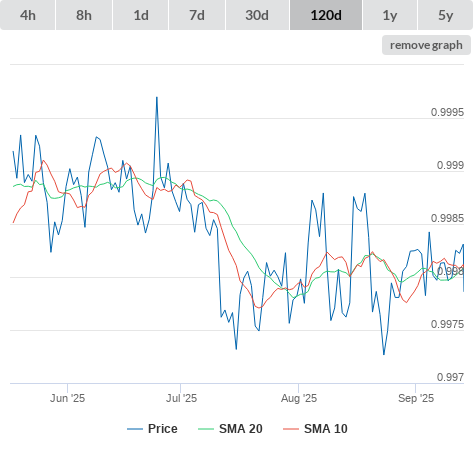
Task: Click the Aug '25 axis label
Action: (299, 398)
